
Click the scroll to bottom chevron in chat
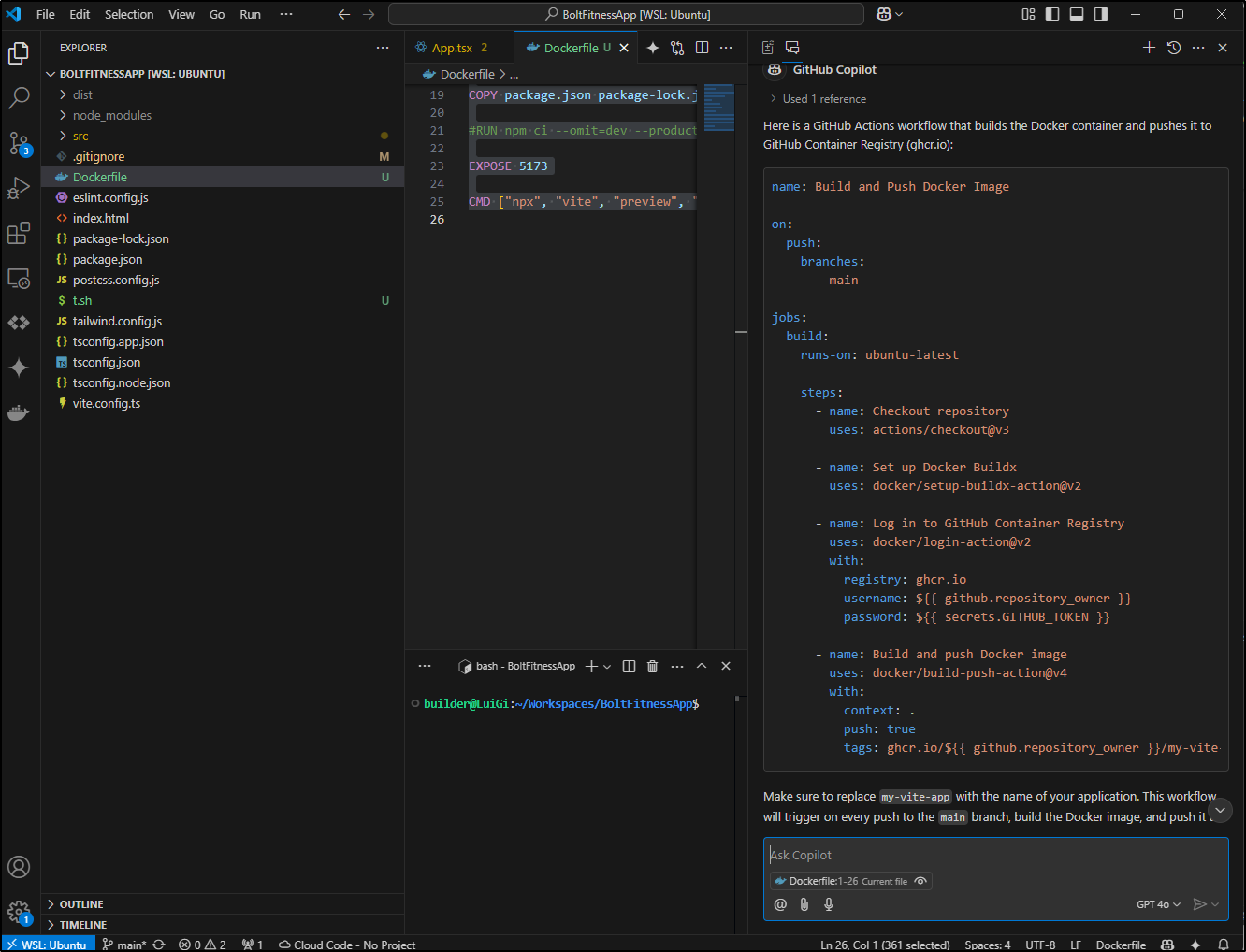(1220, 810)
